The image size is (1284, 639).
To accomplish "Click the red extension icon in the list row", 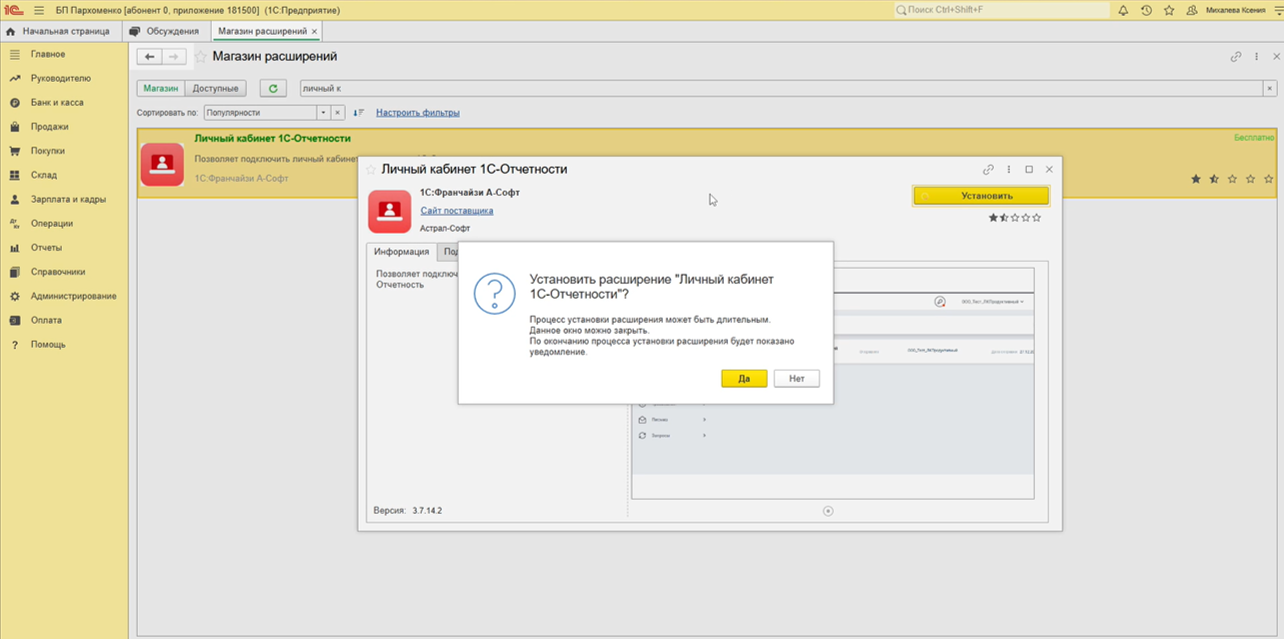I will point(162,164).
